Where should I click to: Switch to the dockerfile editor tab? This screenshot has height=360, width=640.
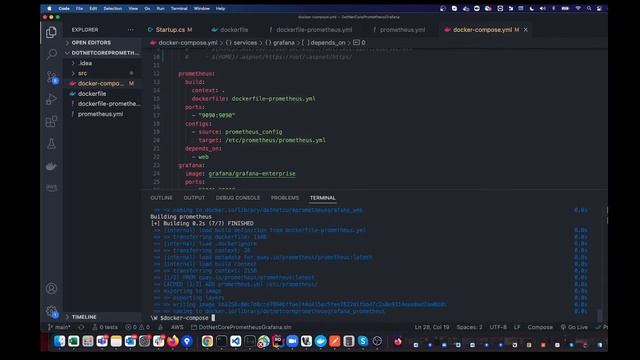pyautogui.click(x=230, y=29)
